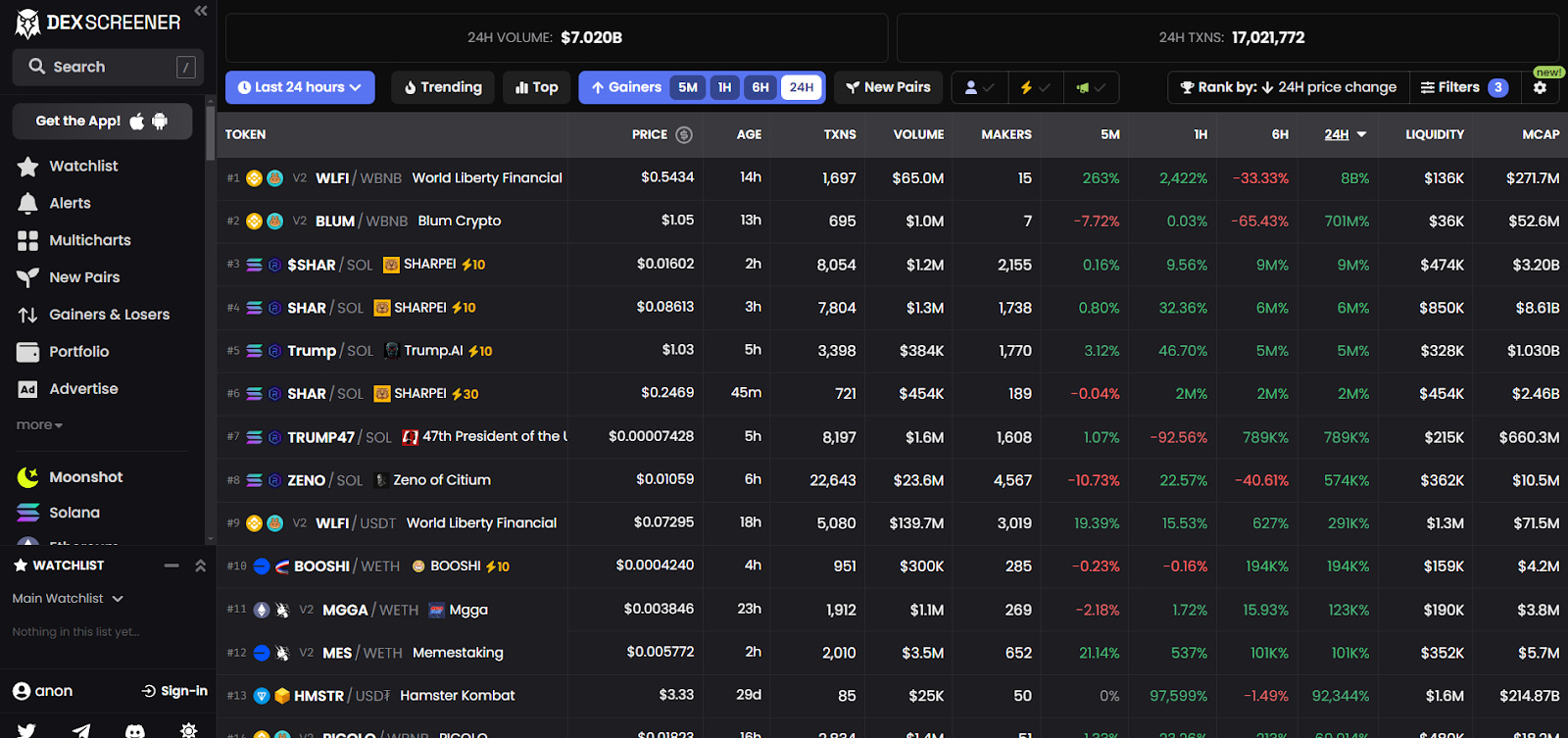The height and width of the screenshot is (738, 1568).
Task: Select the 5M gainers timeframe
Action: click(x=688, y=87)
